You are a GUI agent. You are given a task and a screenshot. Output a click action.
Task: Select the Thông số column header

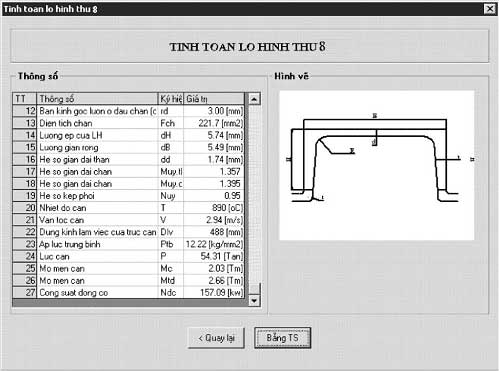point(97,99)
